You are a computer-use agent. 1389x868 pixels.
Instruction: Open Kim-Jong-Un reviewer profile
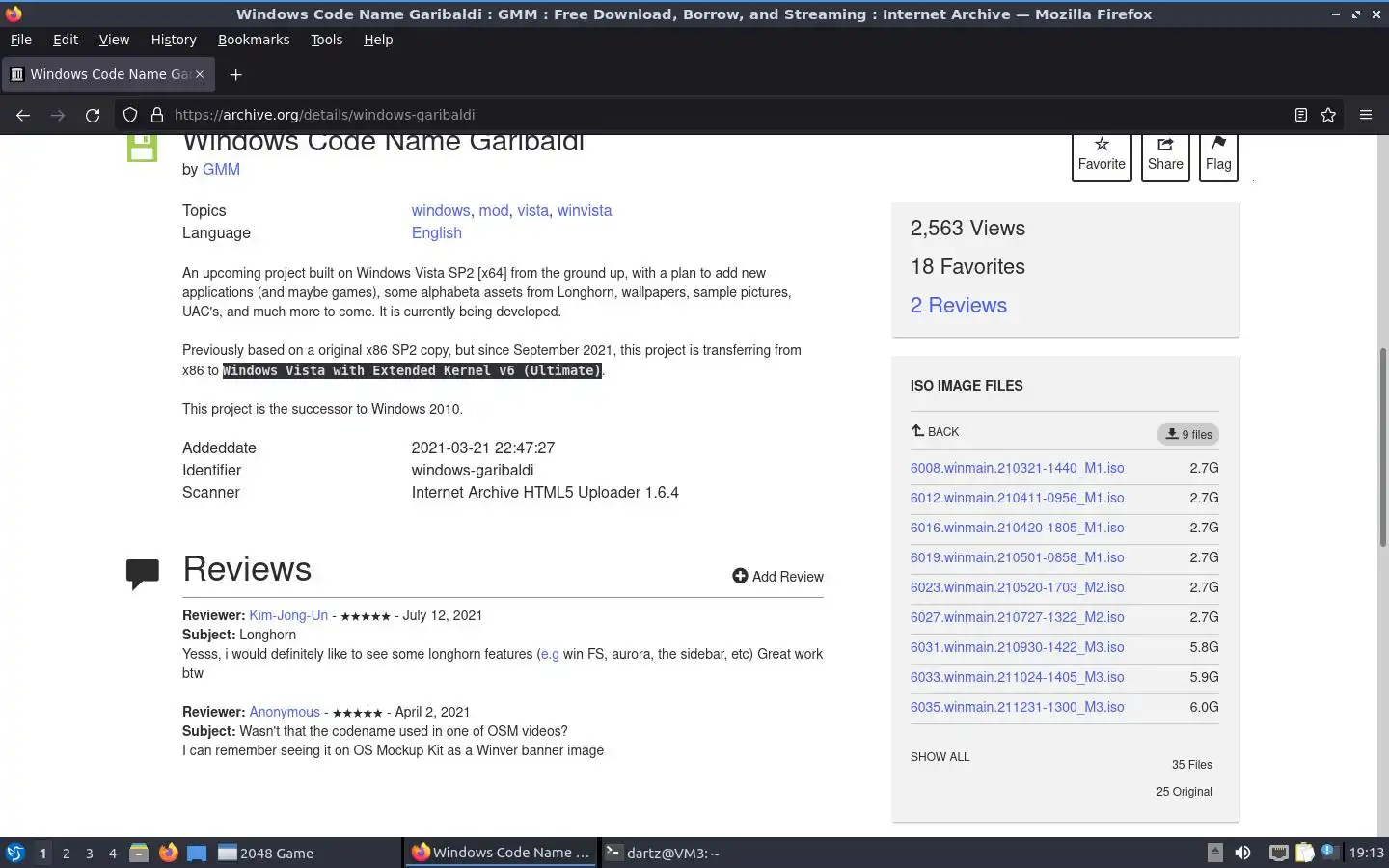[288, 615]
